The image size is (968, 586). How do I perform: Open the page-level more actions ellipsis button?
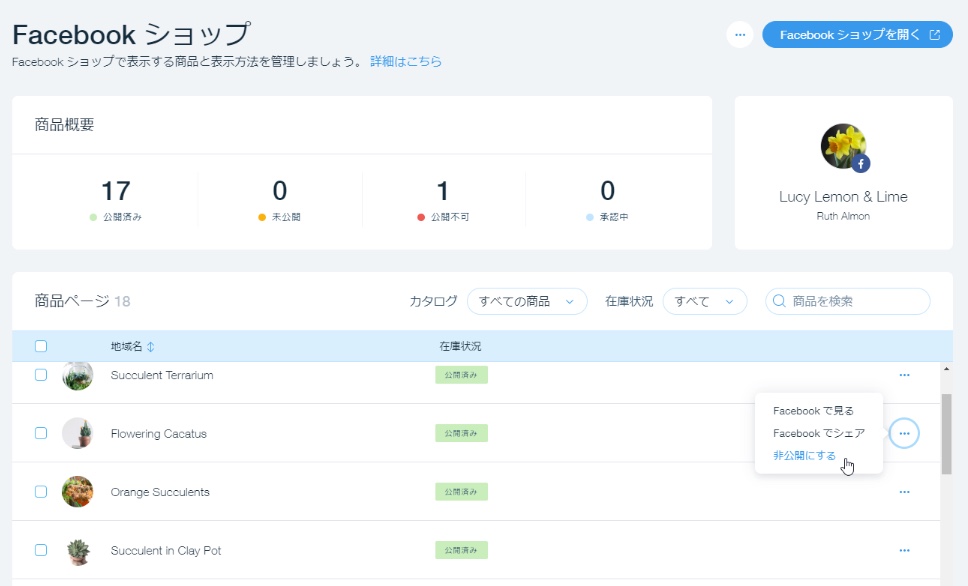pos(740,35)
